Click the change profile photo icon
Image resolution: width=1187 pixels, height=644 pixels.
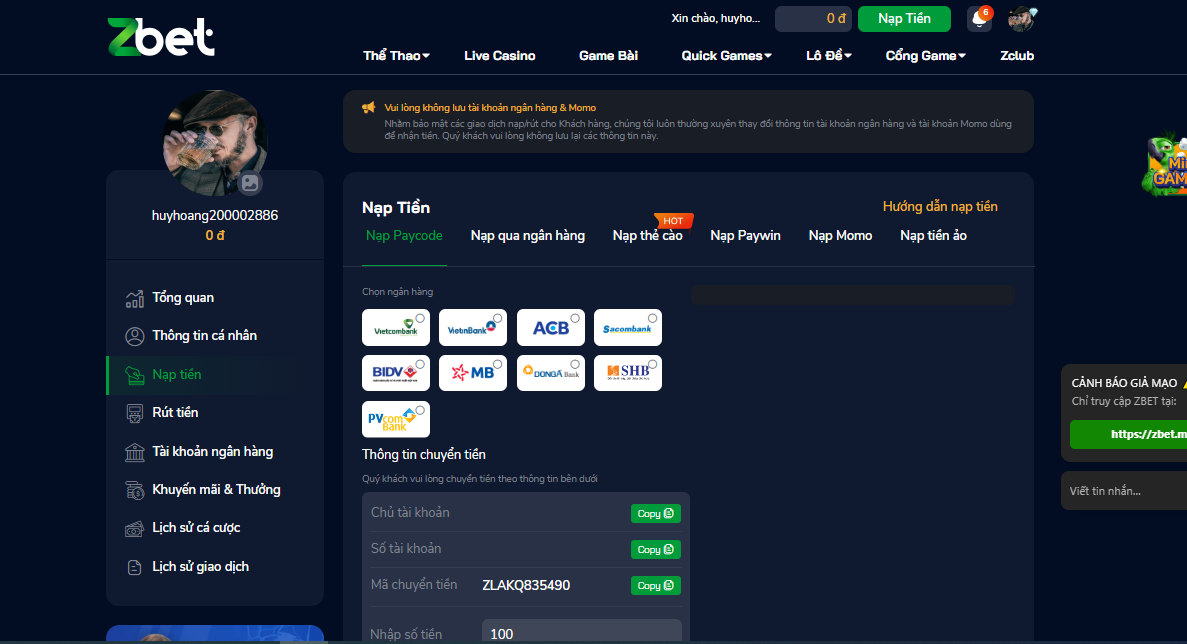click(x=250, y=183)
